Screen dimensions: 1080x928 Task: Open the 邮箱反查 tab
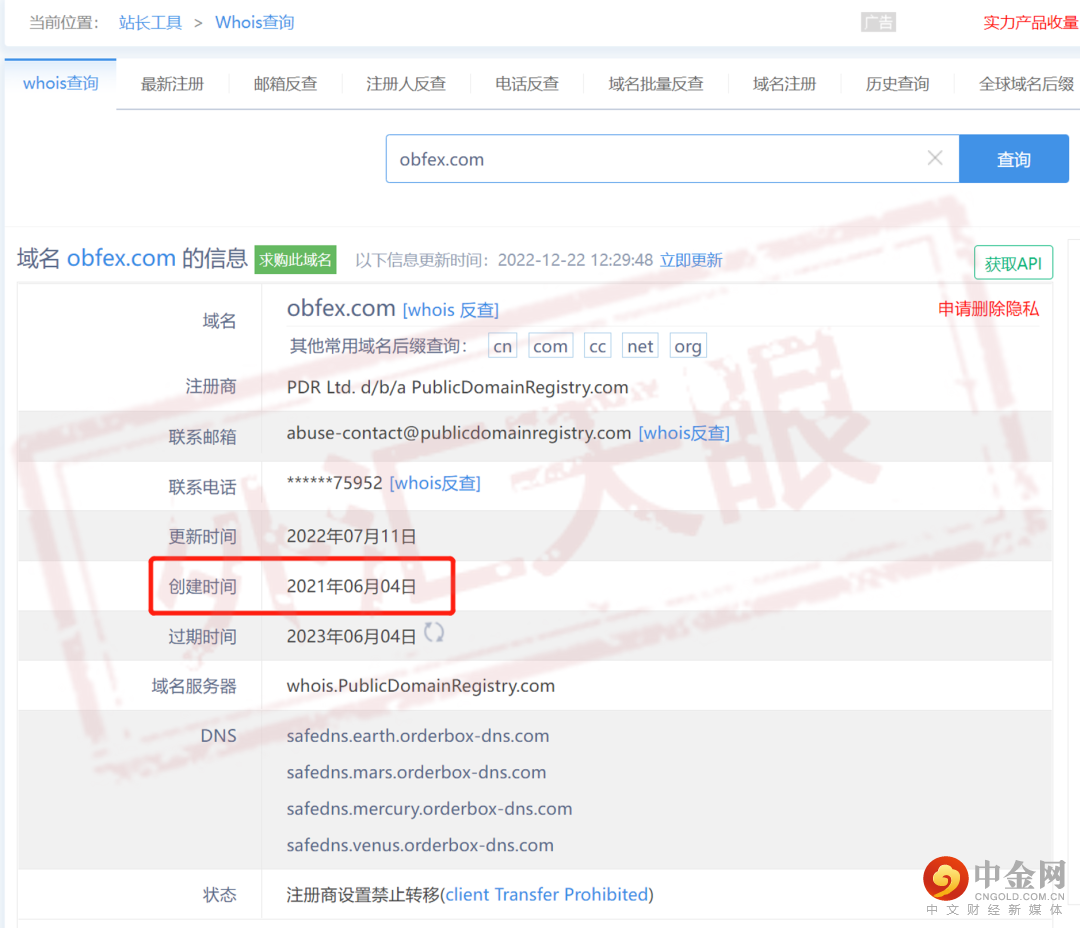(285, 84)
